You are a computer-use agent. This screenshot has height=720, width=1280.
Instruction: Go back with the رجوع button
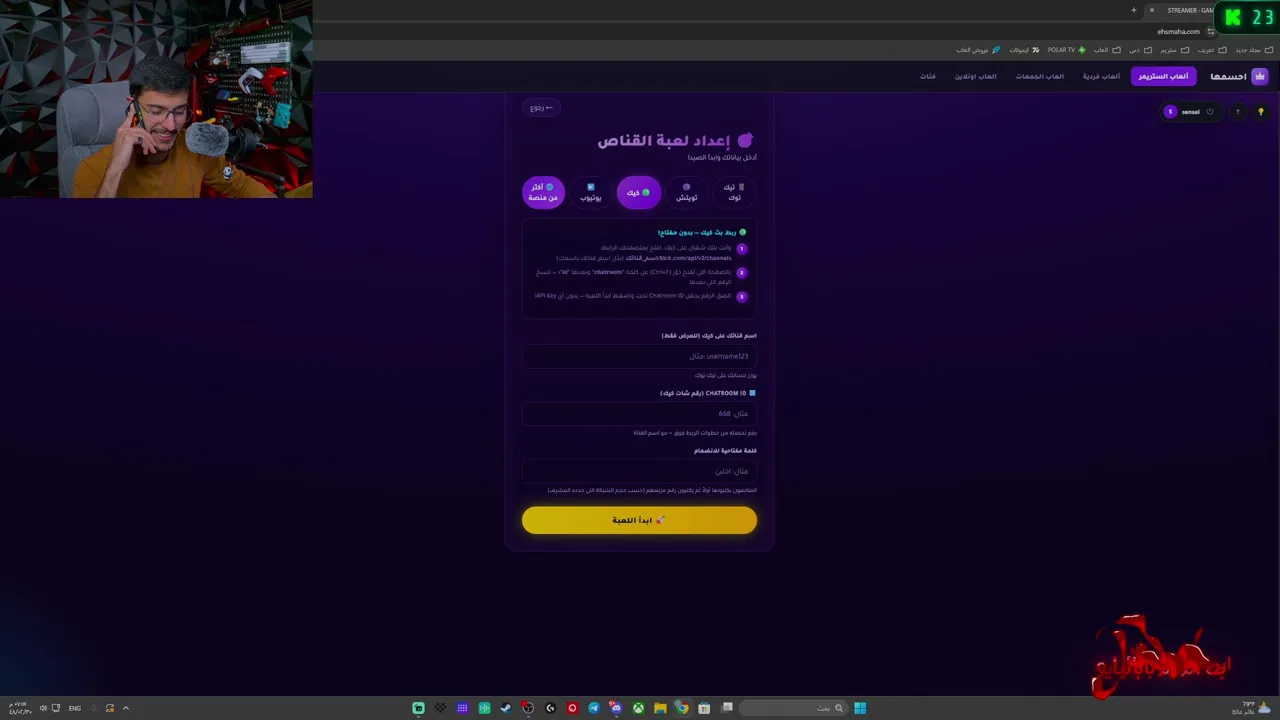point(542,107)
